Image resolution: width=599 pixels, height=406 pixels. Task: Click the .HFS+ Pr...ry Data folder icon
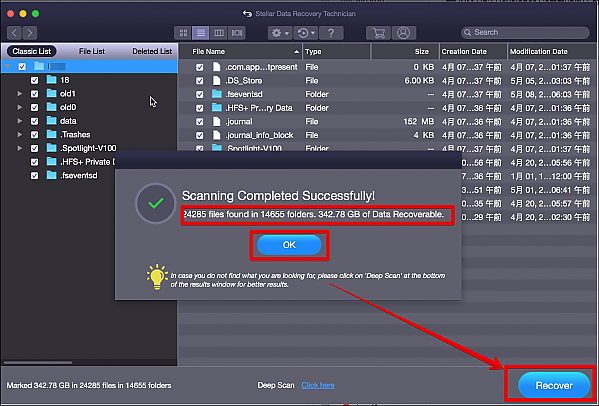(217, 108)
